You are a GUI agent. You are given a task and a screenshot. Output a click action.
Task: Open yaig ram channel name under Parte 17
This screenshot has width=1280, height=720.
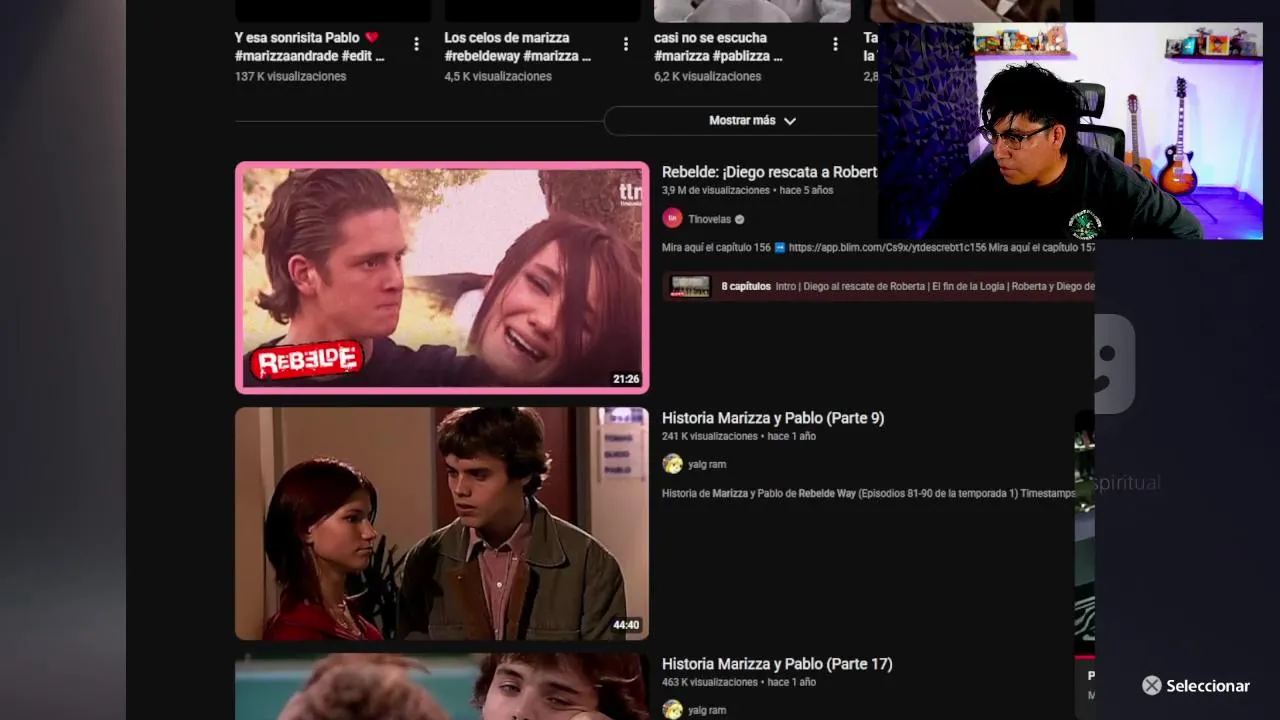point(707,710)
